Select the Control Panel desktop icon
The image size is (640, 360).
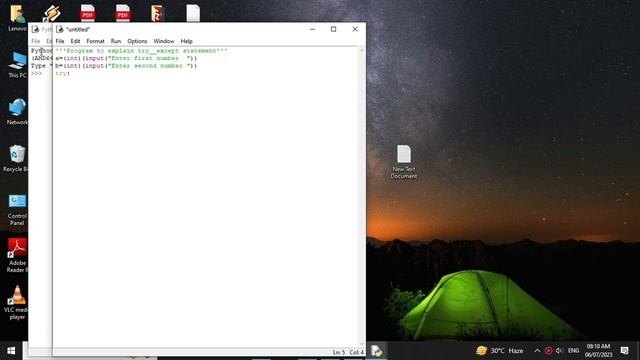17,209
